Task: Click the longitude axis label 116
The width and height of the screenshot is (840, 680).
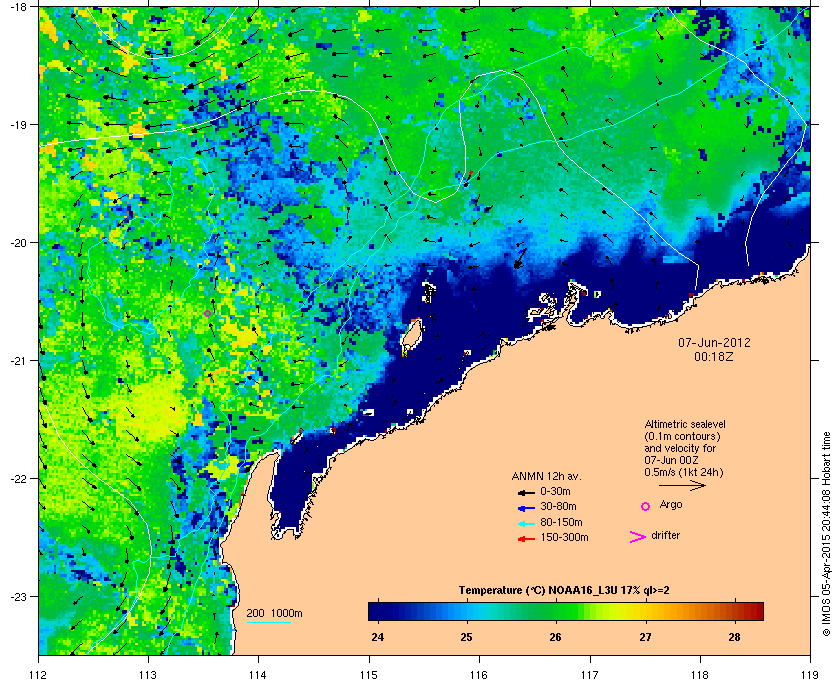Action: coord(479,675)
